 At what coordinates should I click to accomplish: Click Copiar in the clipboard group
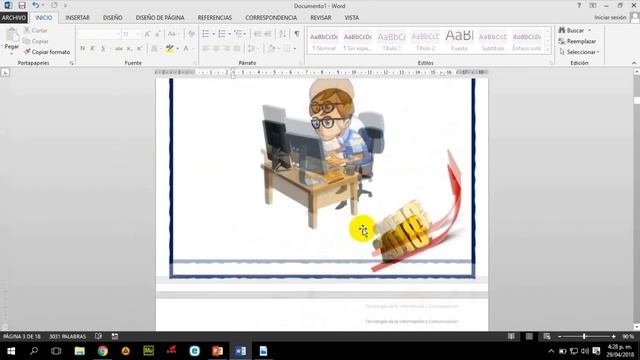pos(36,41)
